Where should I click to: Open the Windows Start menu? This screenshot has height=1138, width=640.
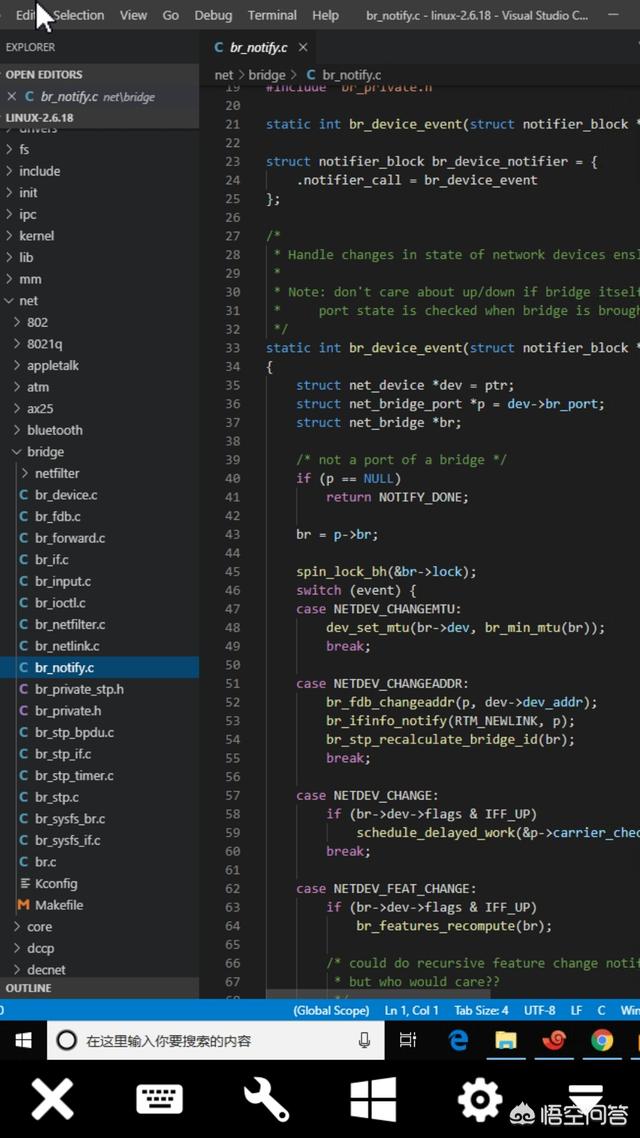tap(23, 1041)
